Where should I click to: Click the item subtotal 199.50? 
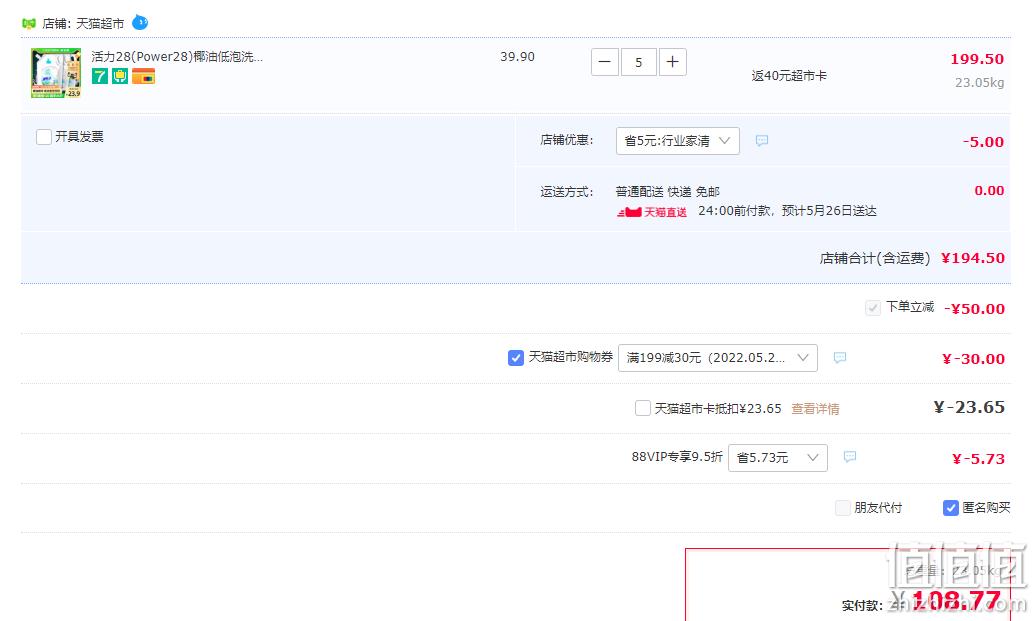click(x=977, y=59)
